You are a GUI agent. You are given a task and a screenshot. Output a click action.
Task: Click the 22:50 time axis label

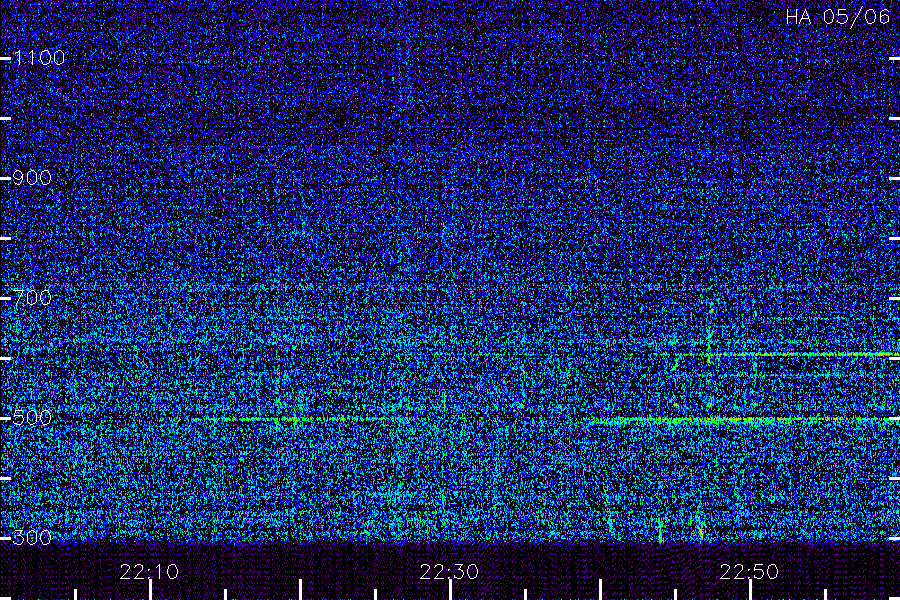coord(749,571)
